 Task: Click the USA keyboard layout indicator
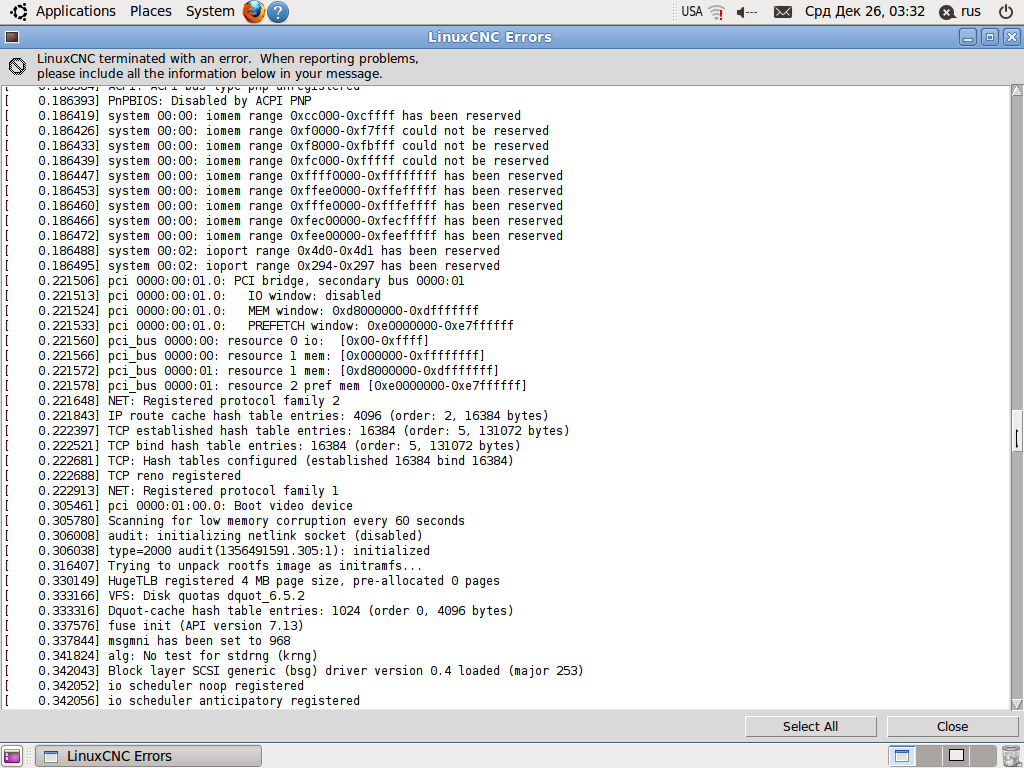pyautogui.click(x=692, y=11)
